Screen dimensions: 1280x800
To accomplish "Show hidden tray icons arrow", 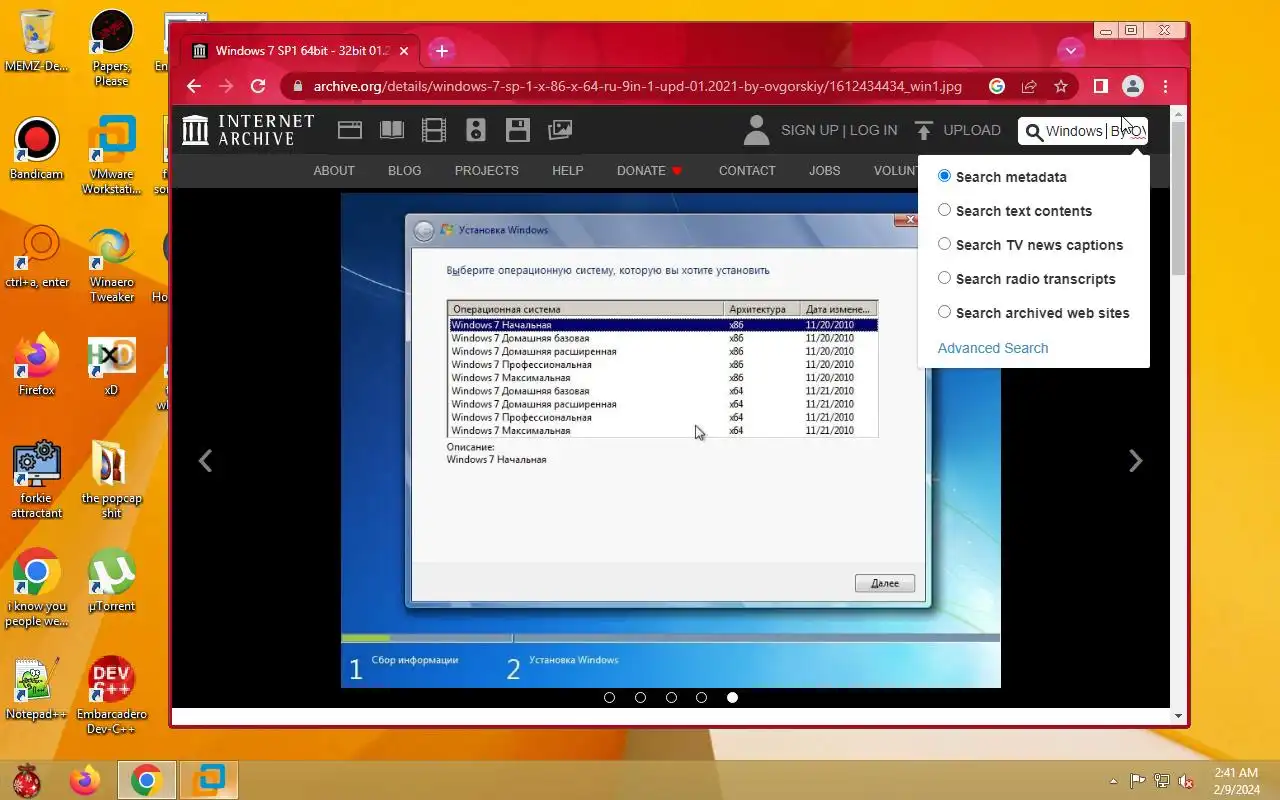I will [1113, 781].
